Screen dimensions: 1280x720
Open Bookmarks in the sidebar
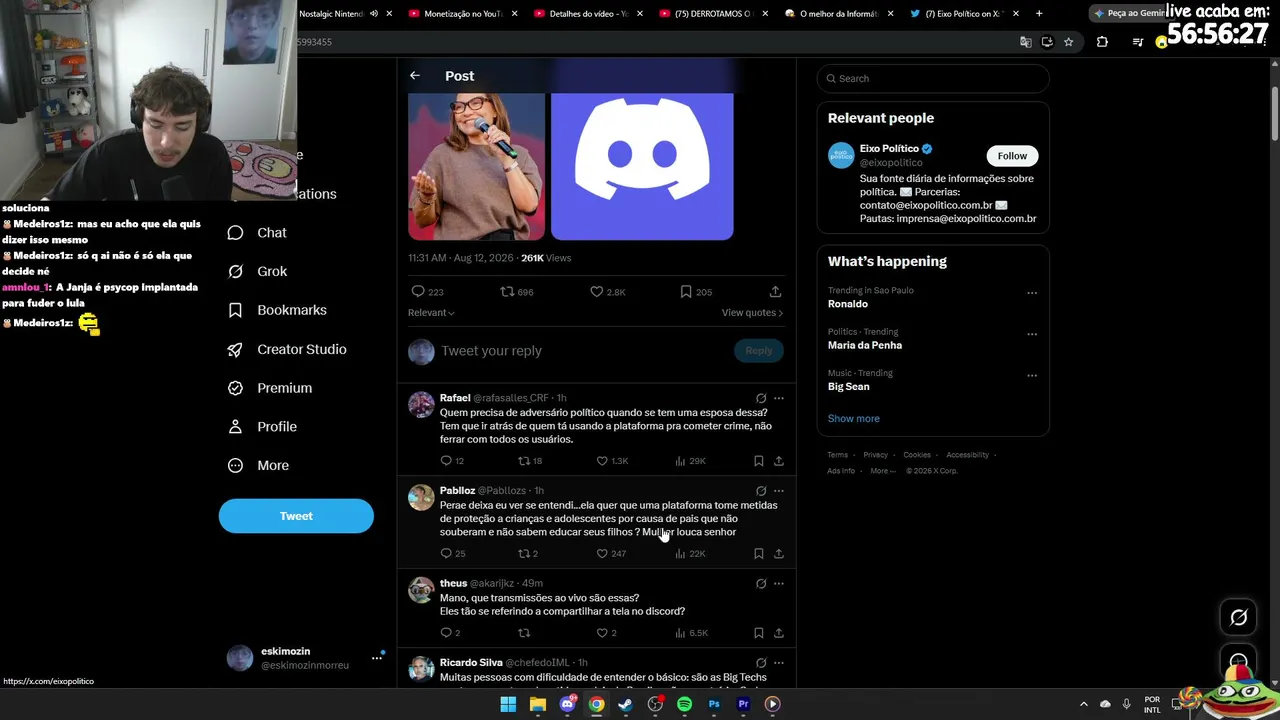[277, 310]
